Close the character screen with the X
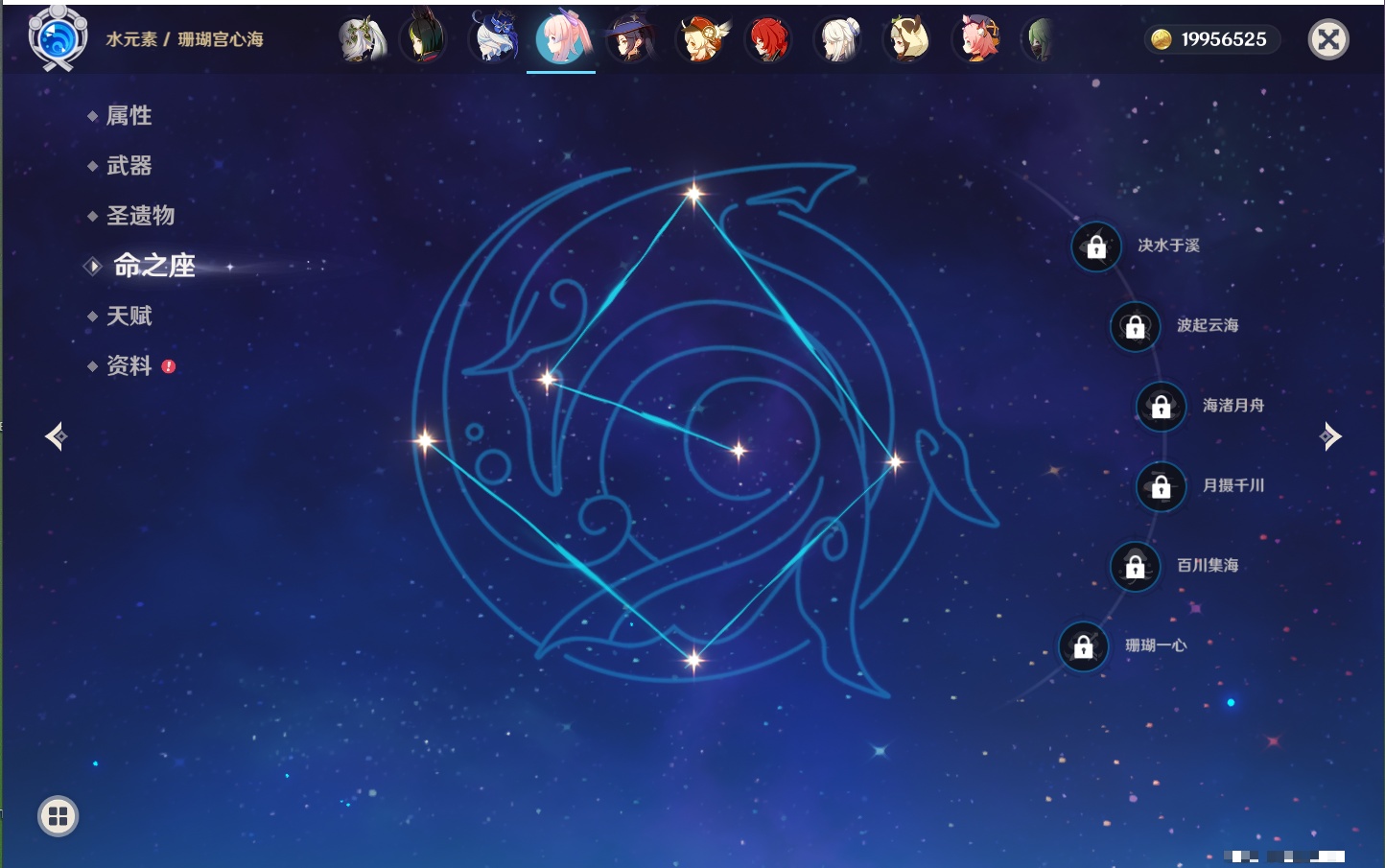 point(1328,39)
